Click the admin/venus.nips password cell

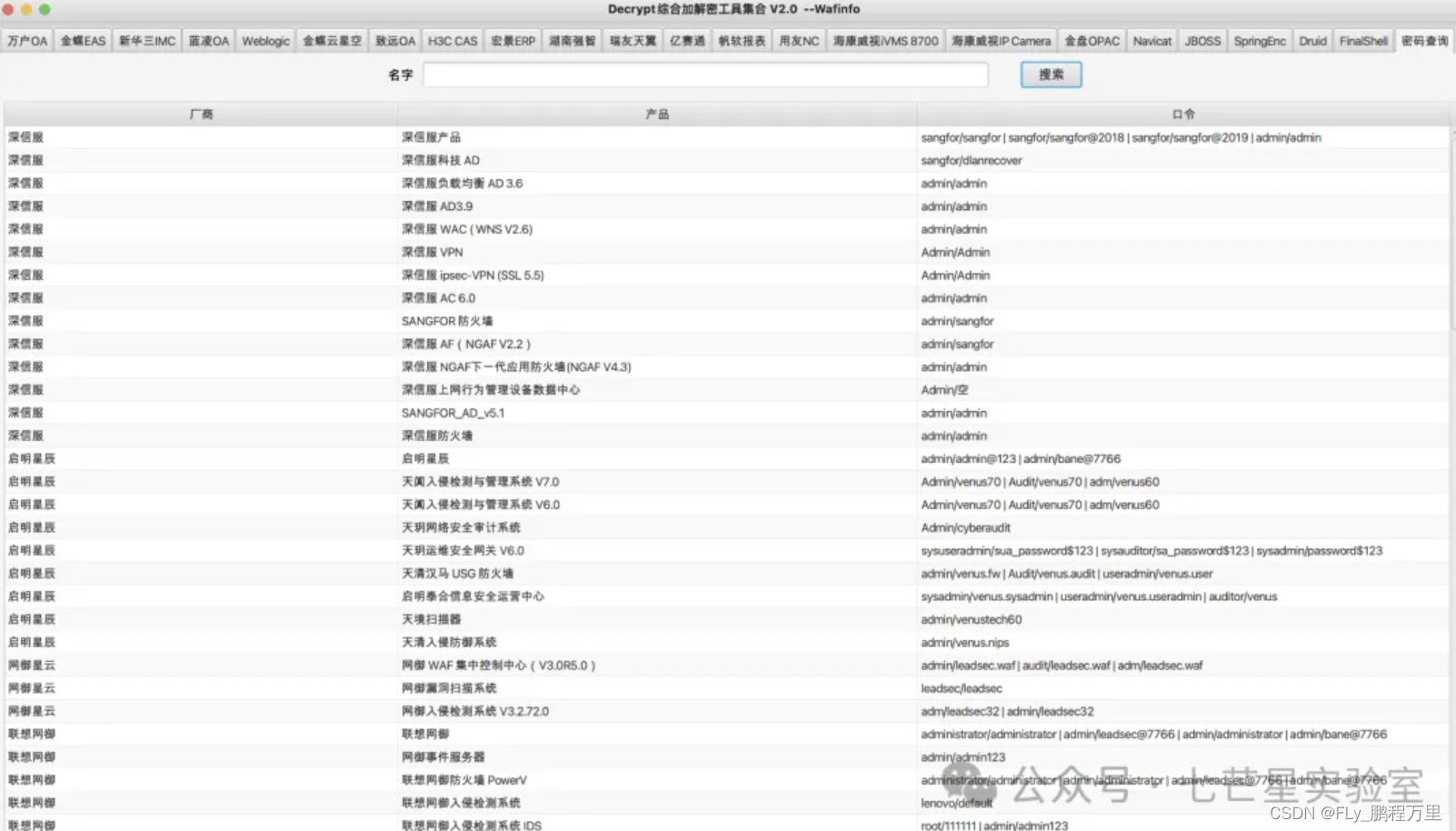[1183, 643]
